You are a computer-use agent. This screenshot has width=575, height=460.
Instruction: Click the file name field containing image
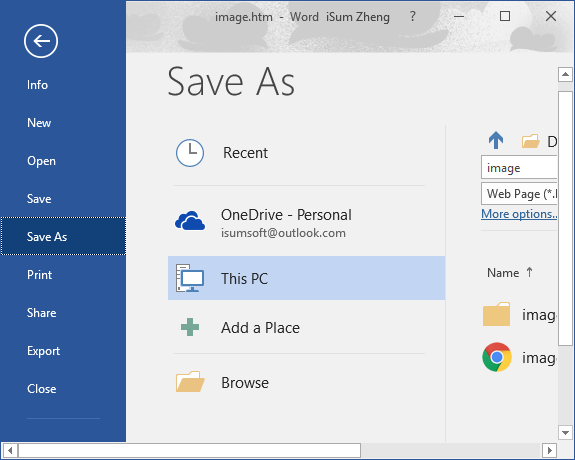[519, 168]
